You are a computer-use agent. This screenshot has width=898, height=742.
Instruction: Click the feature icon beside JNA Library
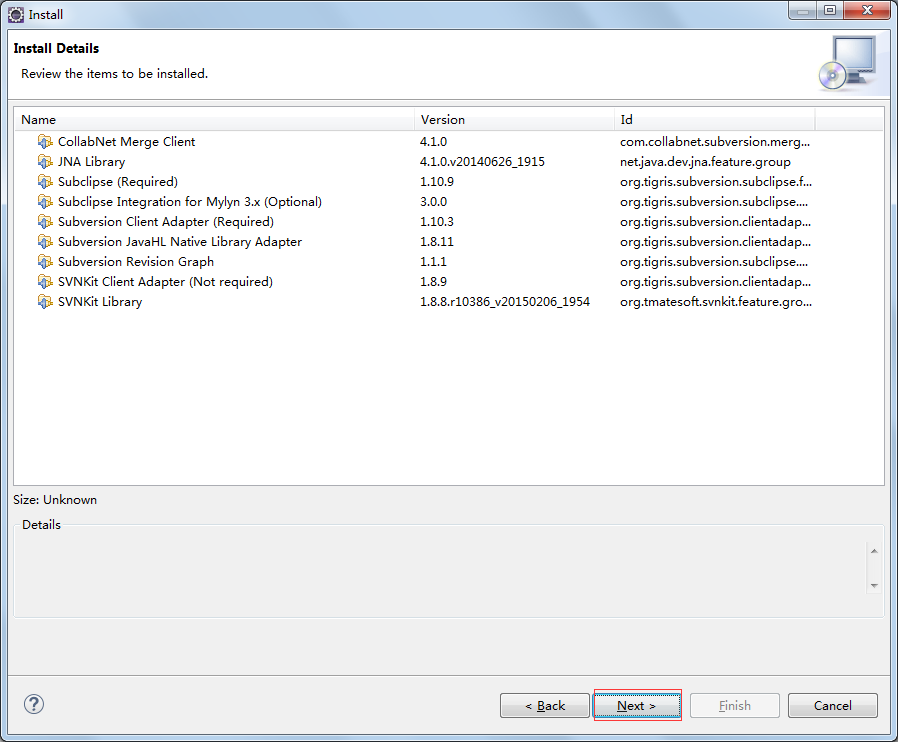[45, 161]
